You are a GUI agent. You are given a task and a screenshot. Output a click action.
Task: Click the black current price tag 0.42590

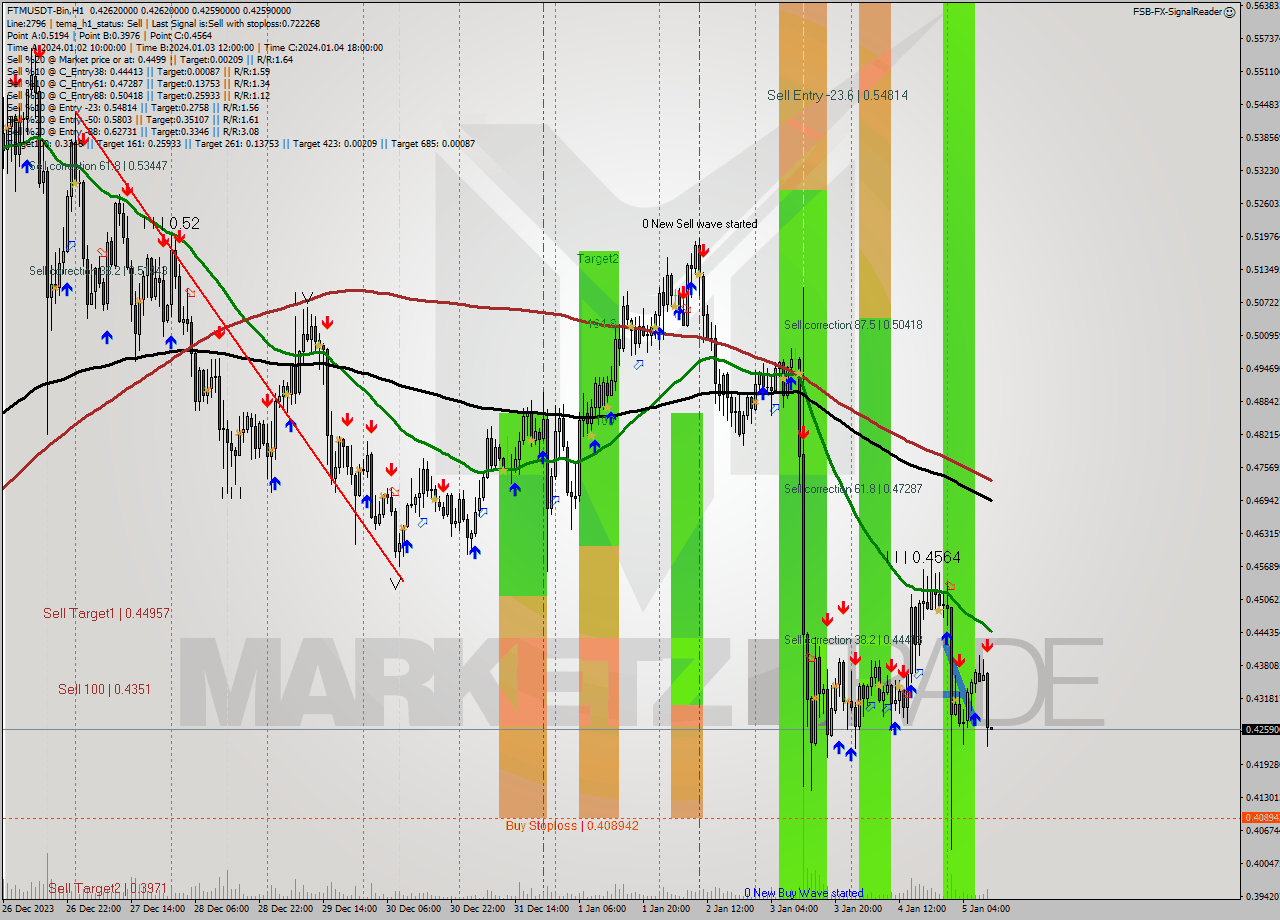1260,729
